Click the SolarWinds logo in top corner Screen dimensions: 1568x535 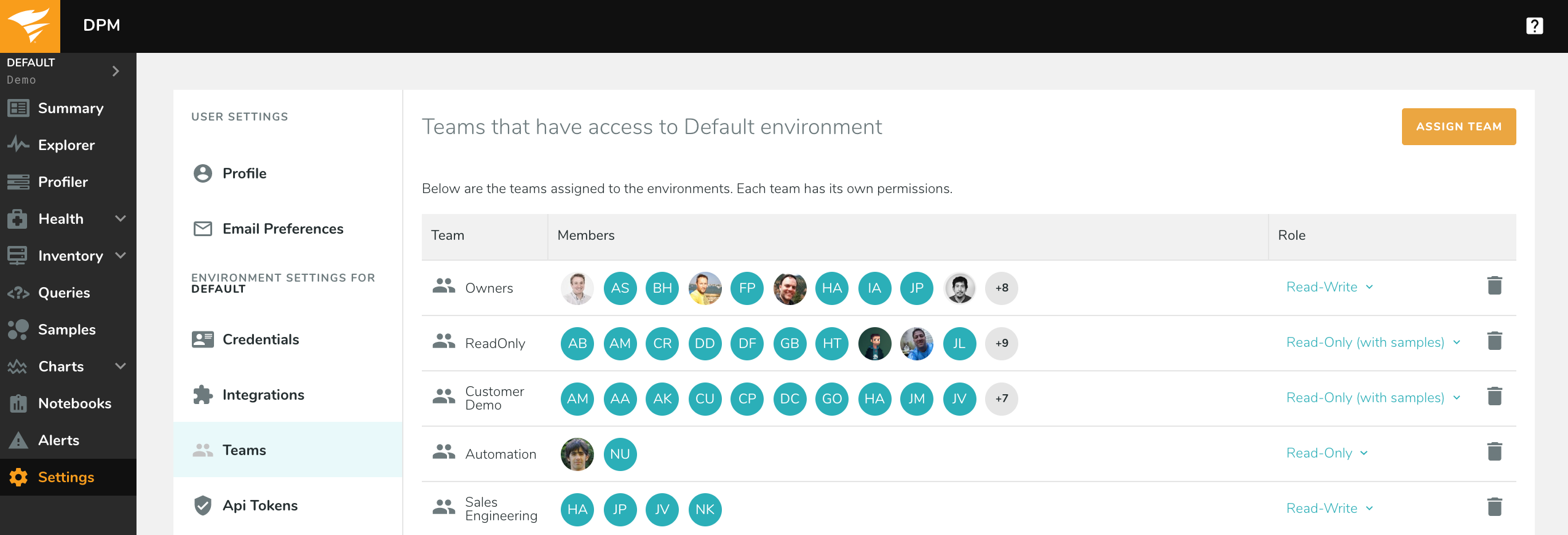pyautogui.click(x=30, y=26)
